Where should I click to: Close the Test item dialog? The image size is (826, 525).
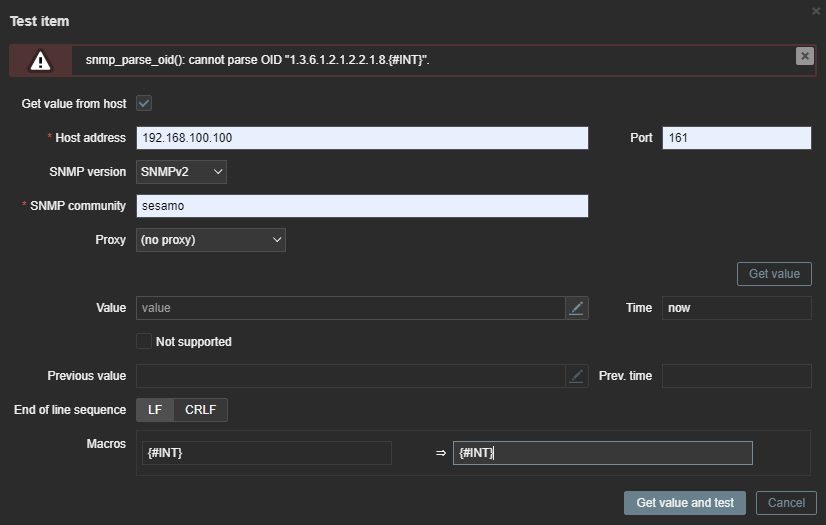(x=816, y=10)
